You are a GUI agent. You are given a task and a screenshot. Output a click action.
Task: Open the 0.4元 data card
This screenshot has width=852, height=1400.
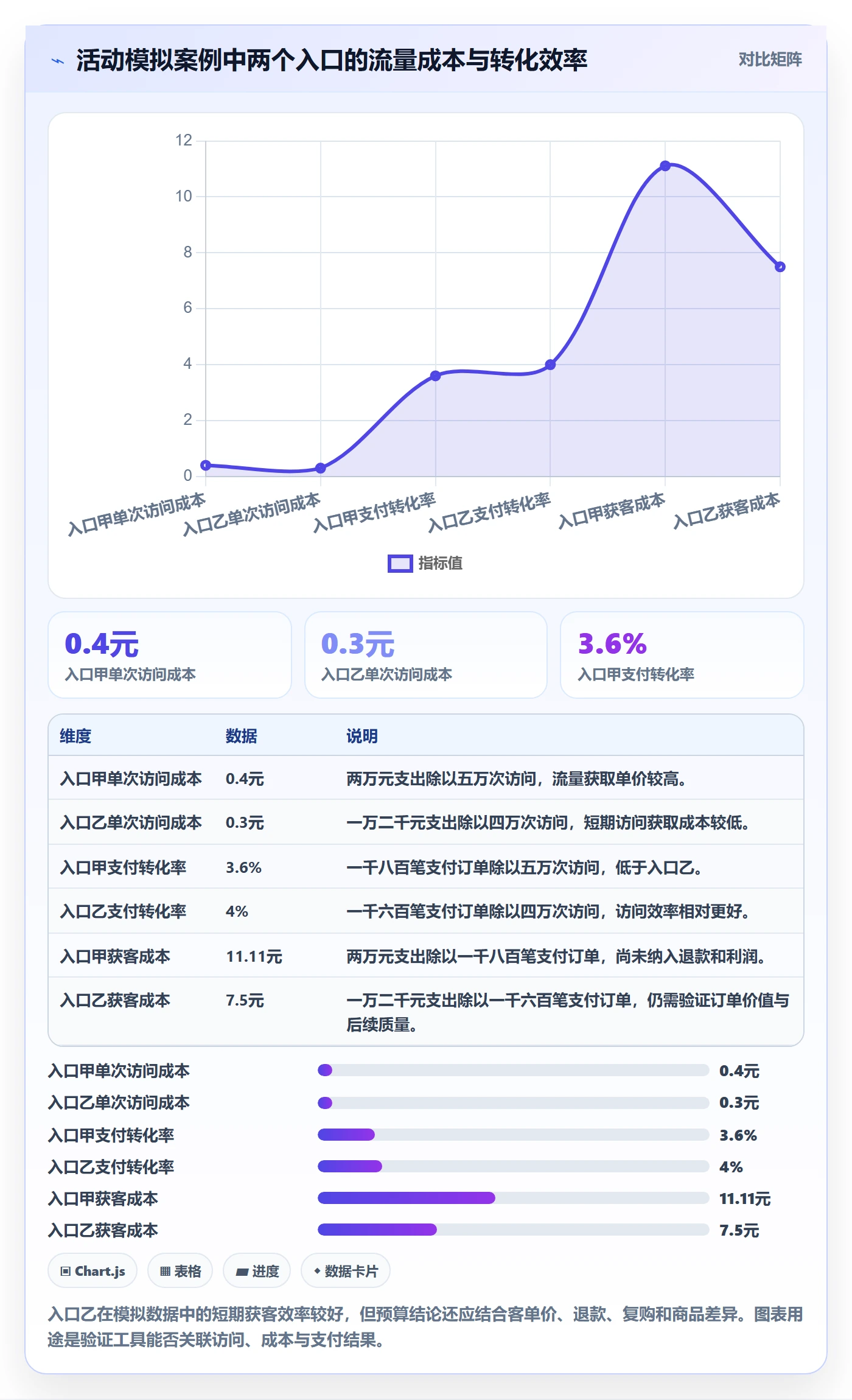(x=170, y=655)
